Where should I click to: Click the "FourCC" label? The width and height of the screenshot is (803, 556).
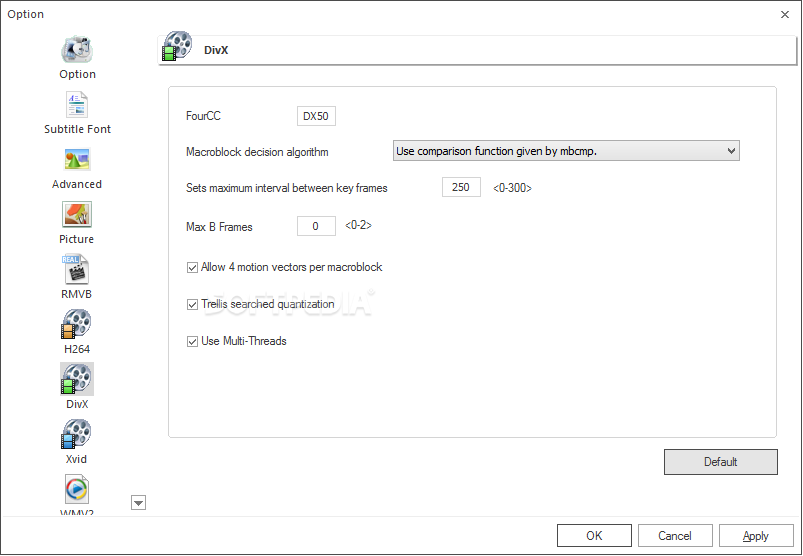click(x=203, y=116)
